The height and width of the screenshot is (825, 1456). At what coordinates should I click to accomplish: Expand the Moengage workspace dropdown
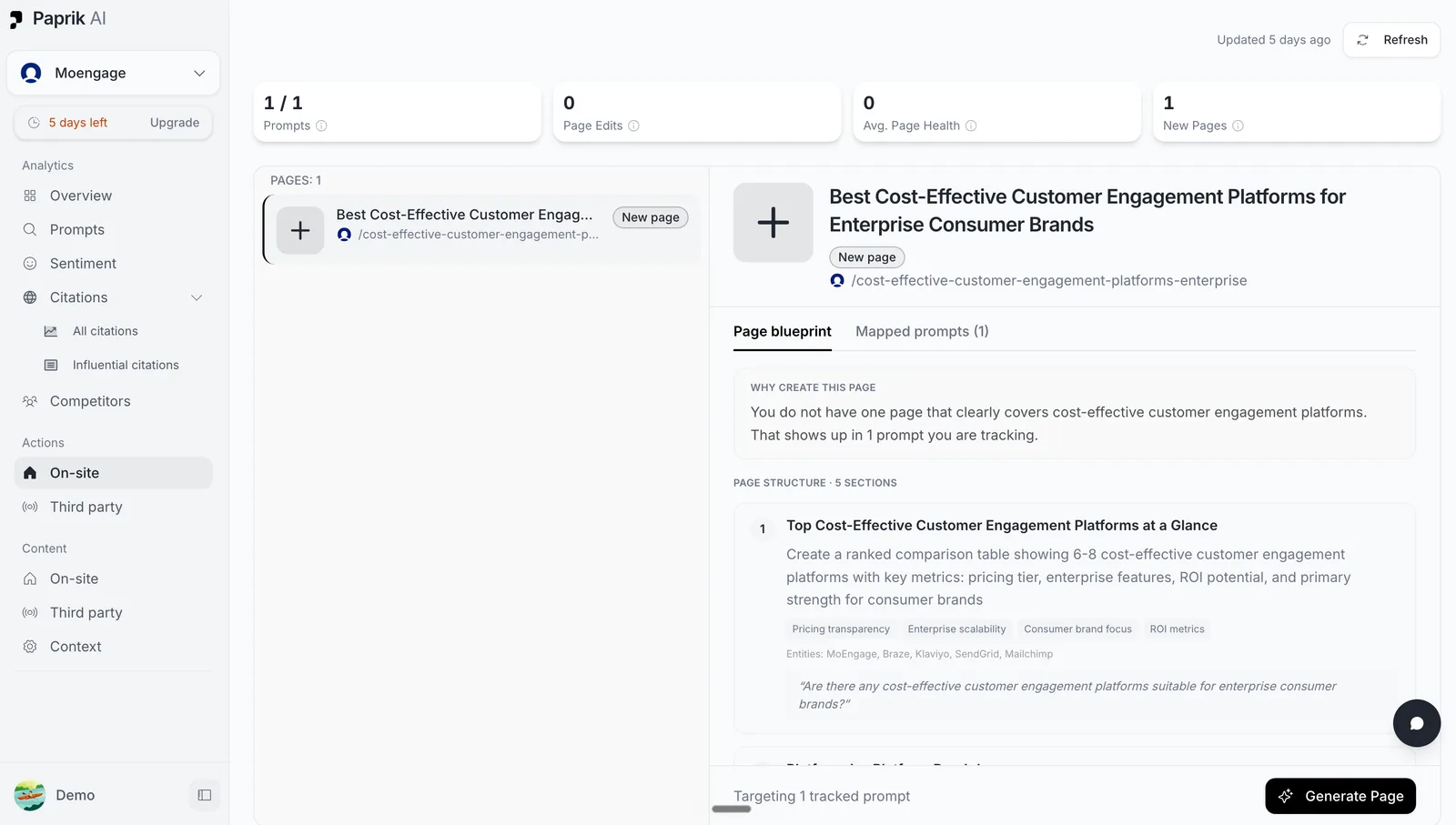113,73
